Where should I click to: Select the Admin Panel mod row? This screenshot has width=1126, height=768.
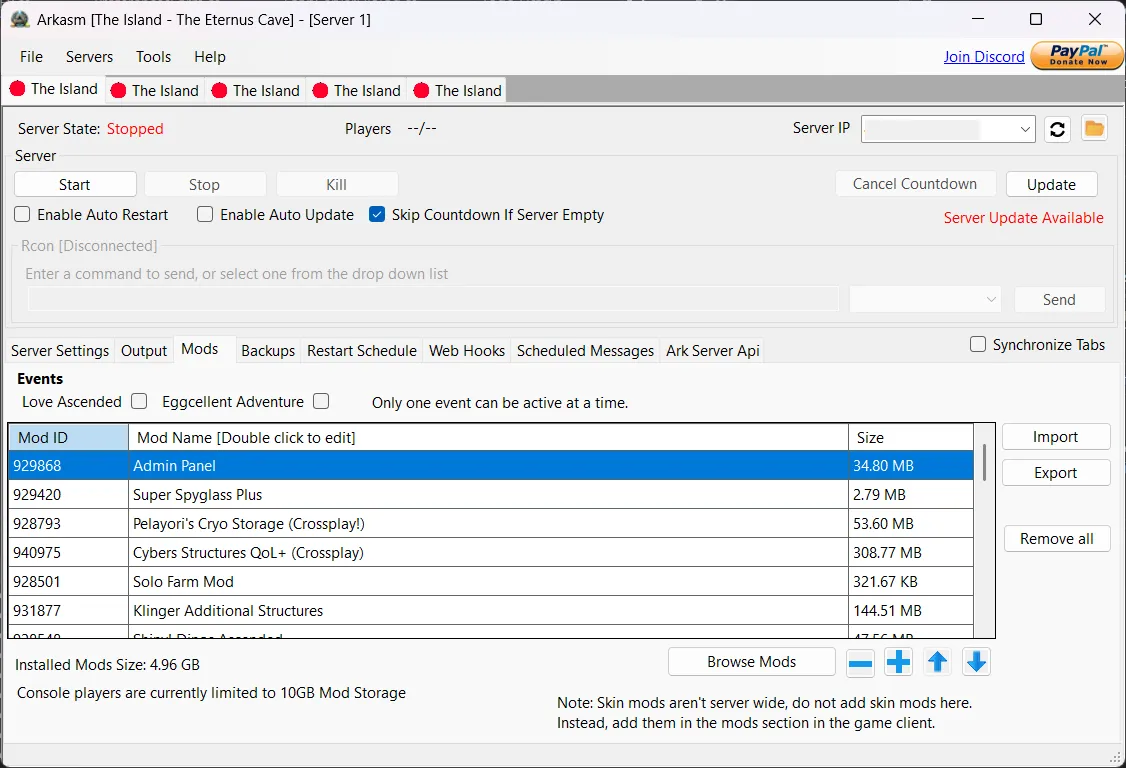point(490,466)
